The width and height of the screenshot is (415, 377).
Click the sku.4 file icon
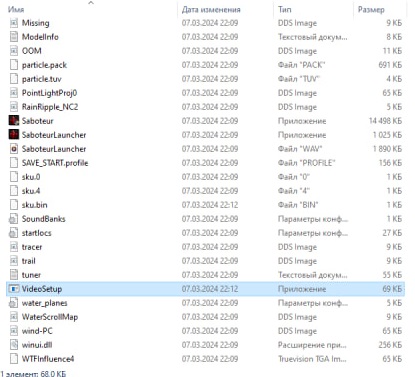(14, 191)
